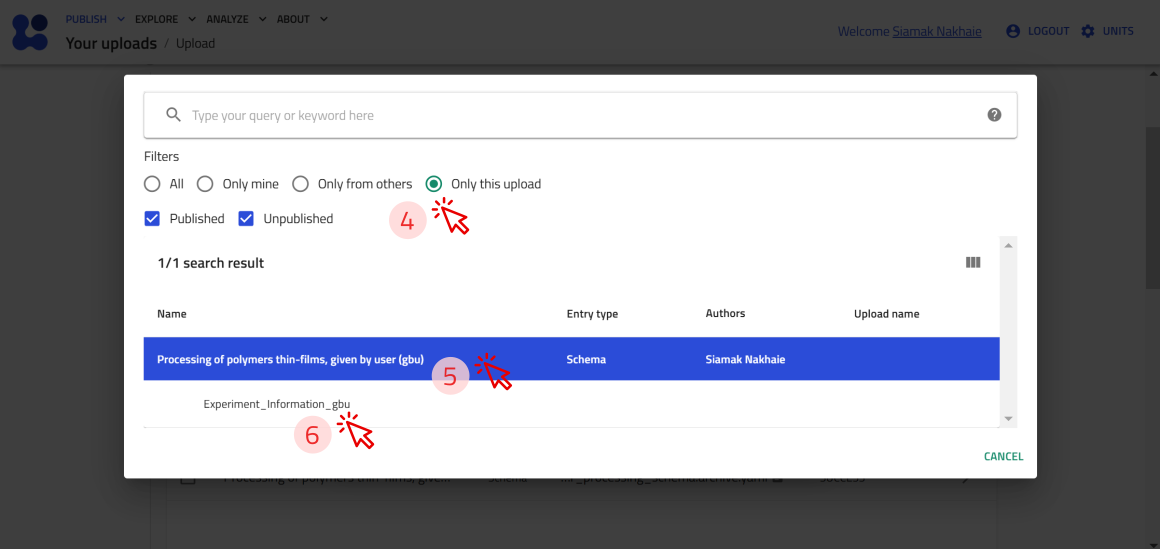Uncheck the Unpublished checkbox
The width and height of the screenshot is (1160, 549).
[246, 219]
